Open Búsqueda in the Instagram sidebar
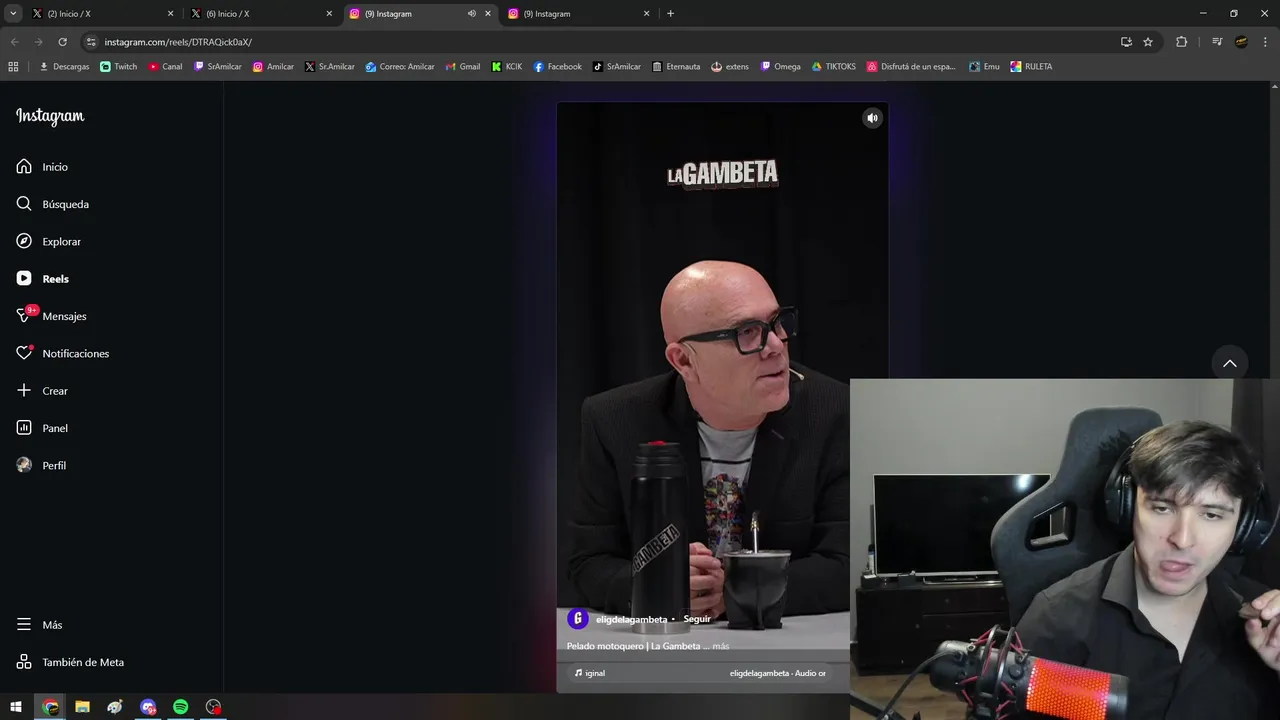 (x=52, y=204)
